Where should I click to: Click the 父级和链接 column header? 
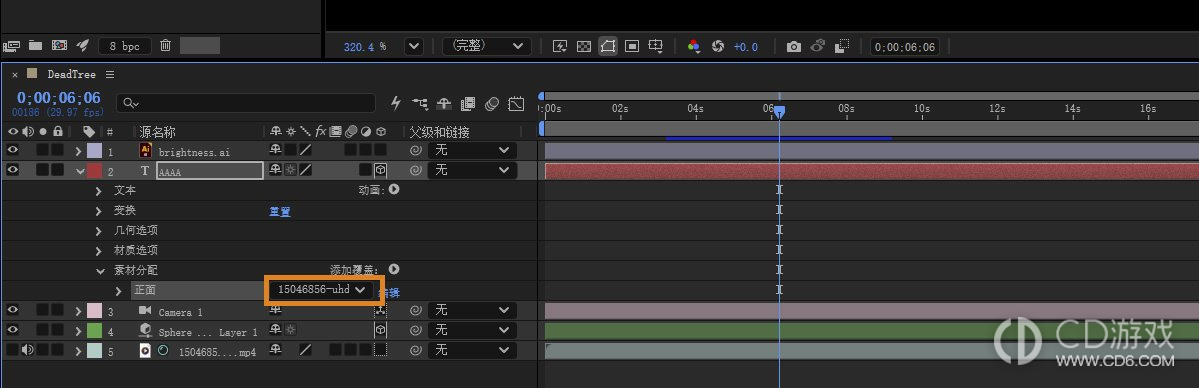click(x=440, y=132)
